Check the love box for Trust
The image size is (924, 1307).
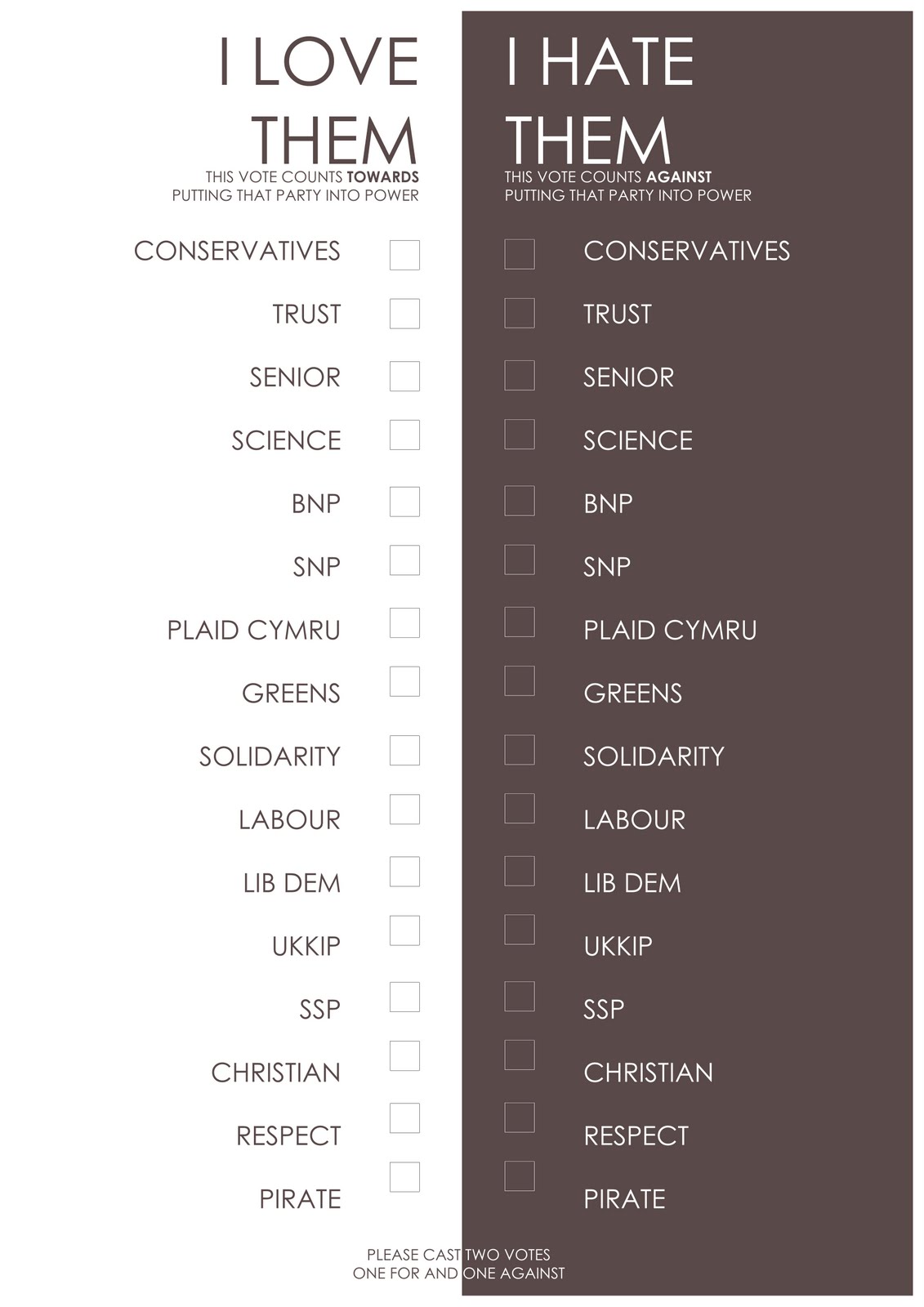click(404, 314)
